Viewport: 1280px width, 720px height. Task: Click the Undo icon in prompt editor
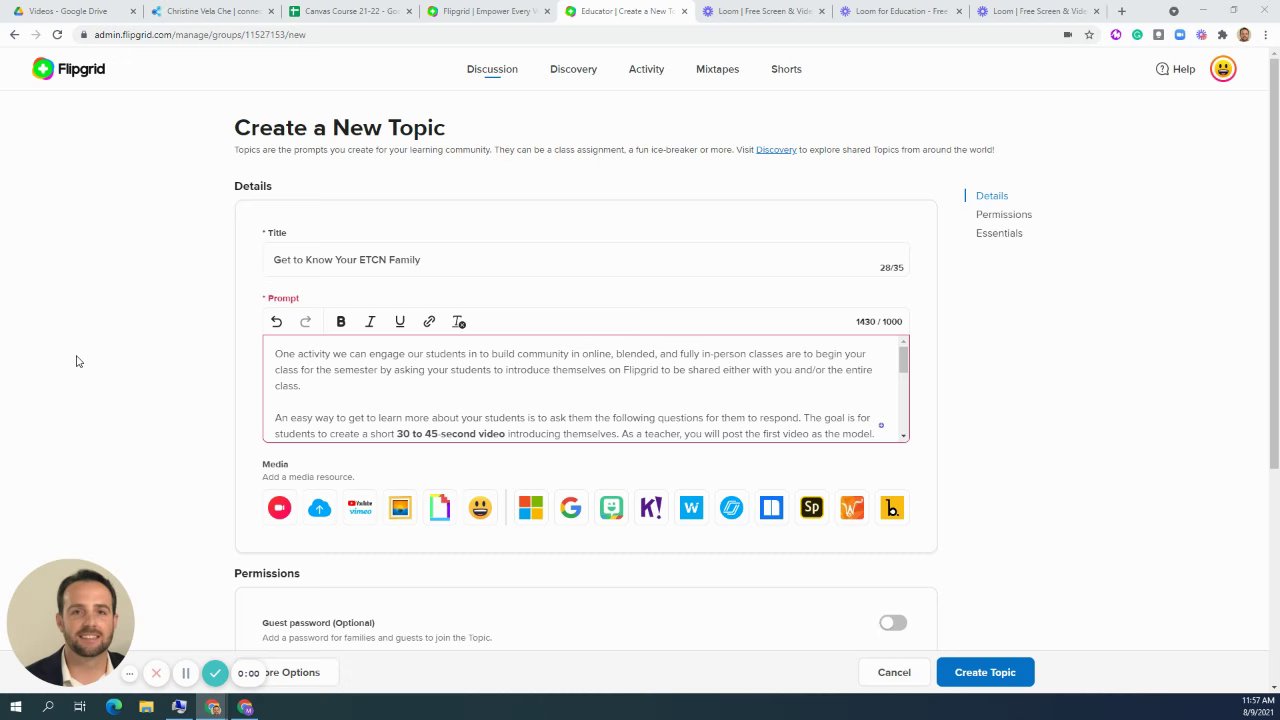[276, 322]
